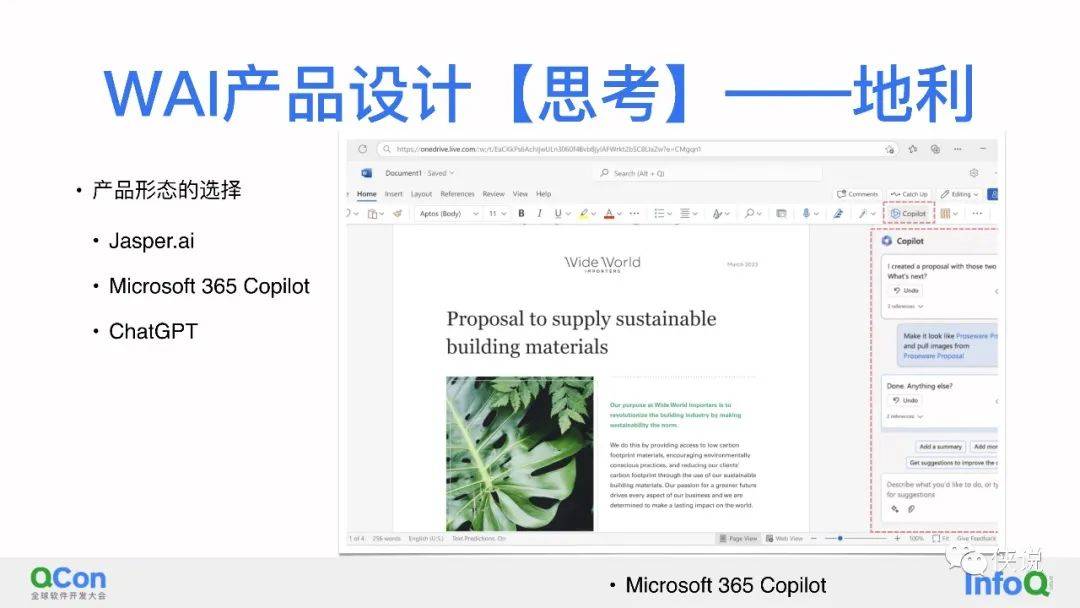Image resolution: width=1080 pixels, height=608 pixels.
Task: Click 'Get suggestions to improve' suggestion
Action: click(x=951, y=463)
